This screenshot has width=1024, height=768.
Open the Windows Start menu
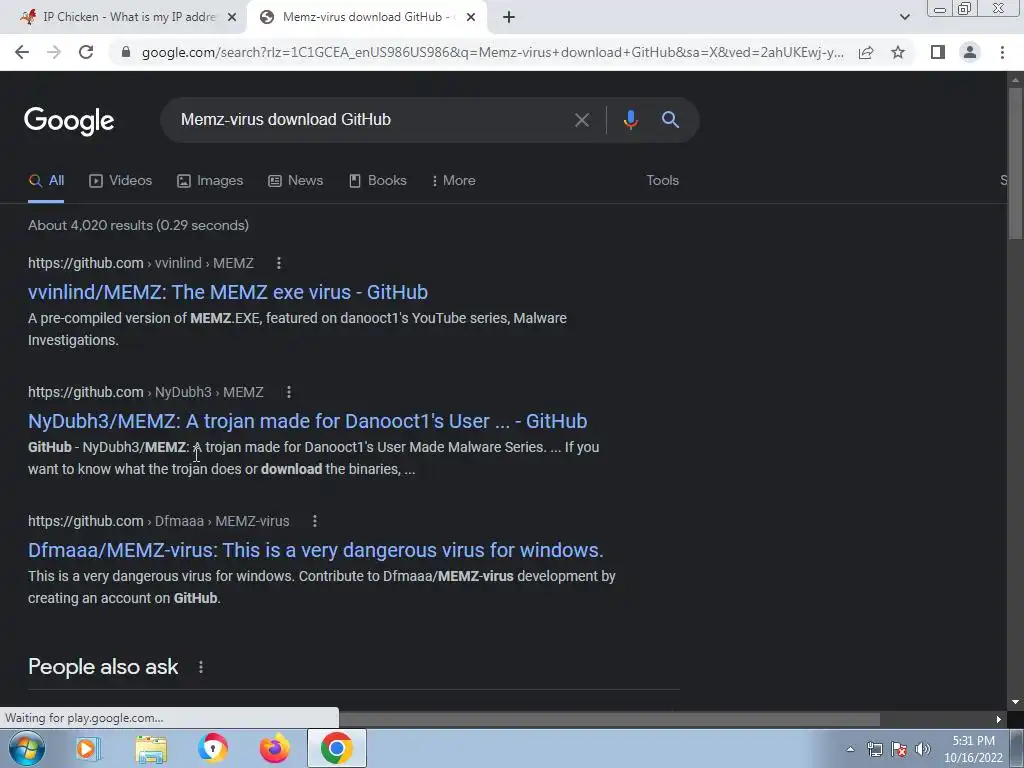click(27, 748)
